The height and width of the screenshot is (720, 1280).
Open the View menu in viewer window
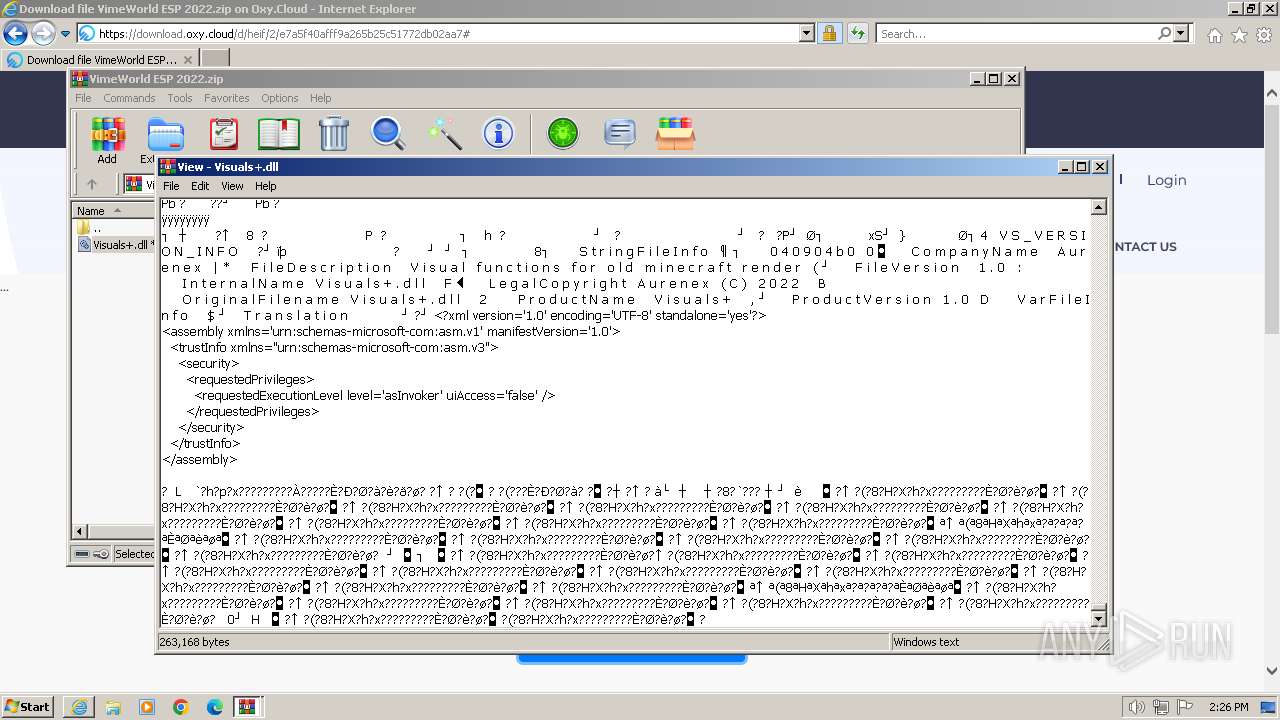(232, 186)
